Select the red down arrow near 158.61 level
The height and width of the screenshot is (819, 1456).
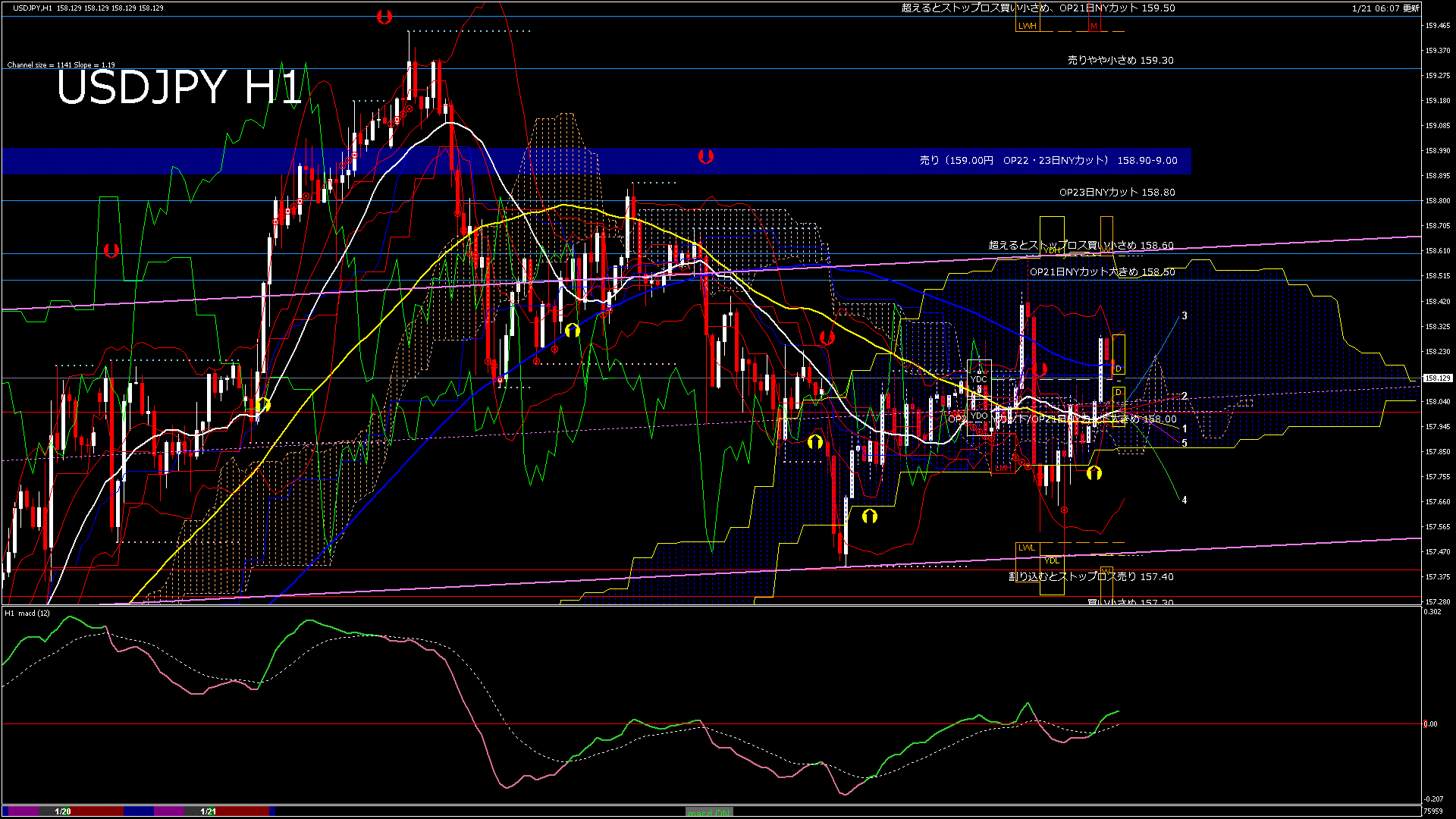(x=111, y=249)
